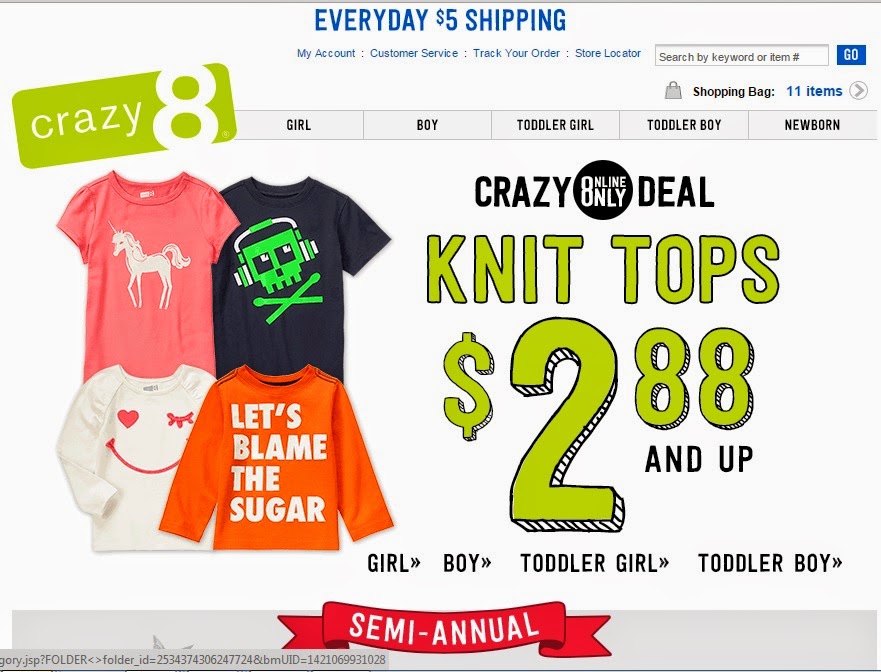The image size is (881, 672).
Task: Click the Crazy 8 logo
Action: 123,116
